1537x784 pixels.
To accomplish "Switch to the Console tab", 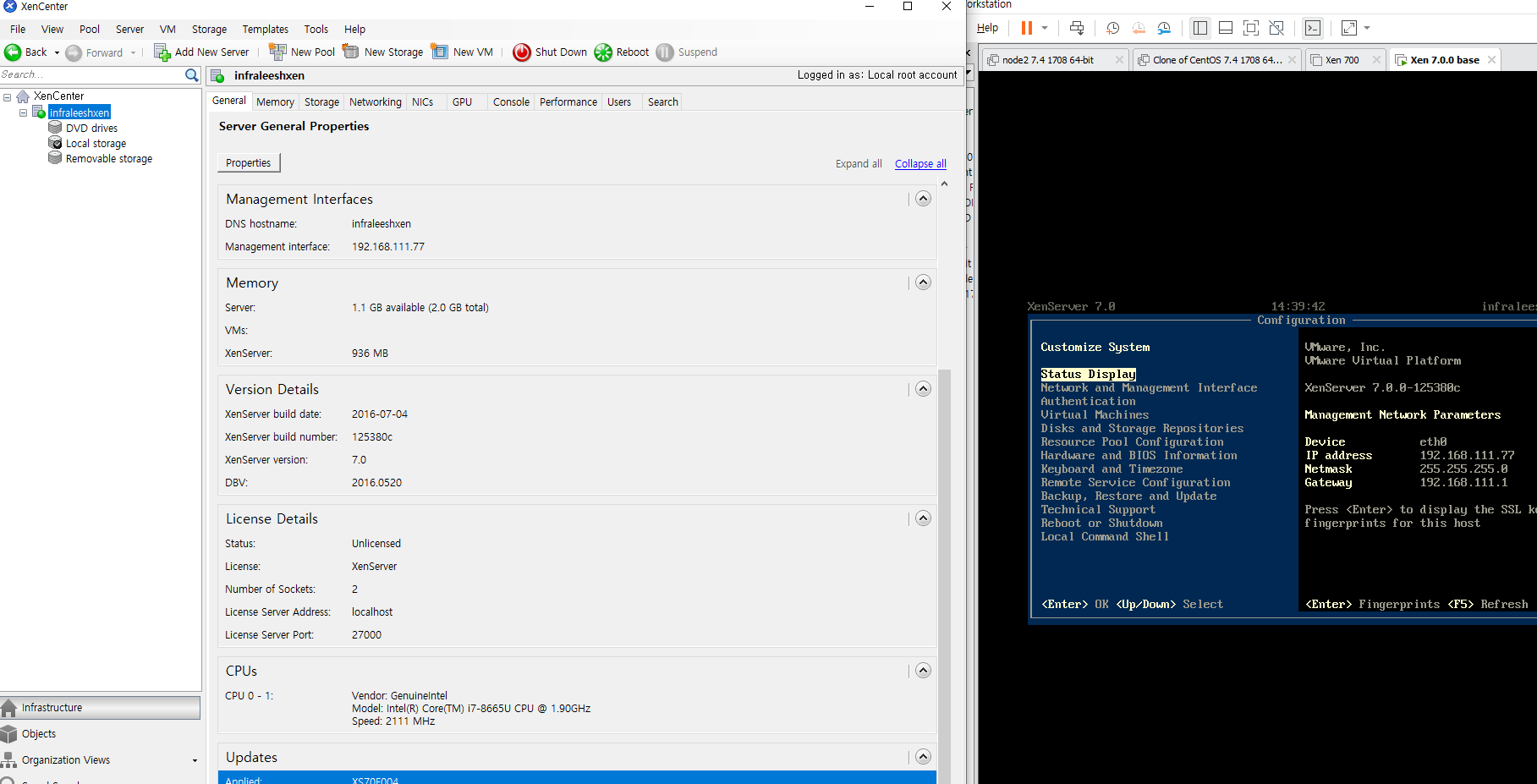I will click(511, 101).
